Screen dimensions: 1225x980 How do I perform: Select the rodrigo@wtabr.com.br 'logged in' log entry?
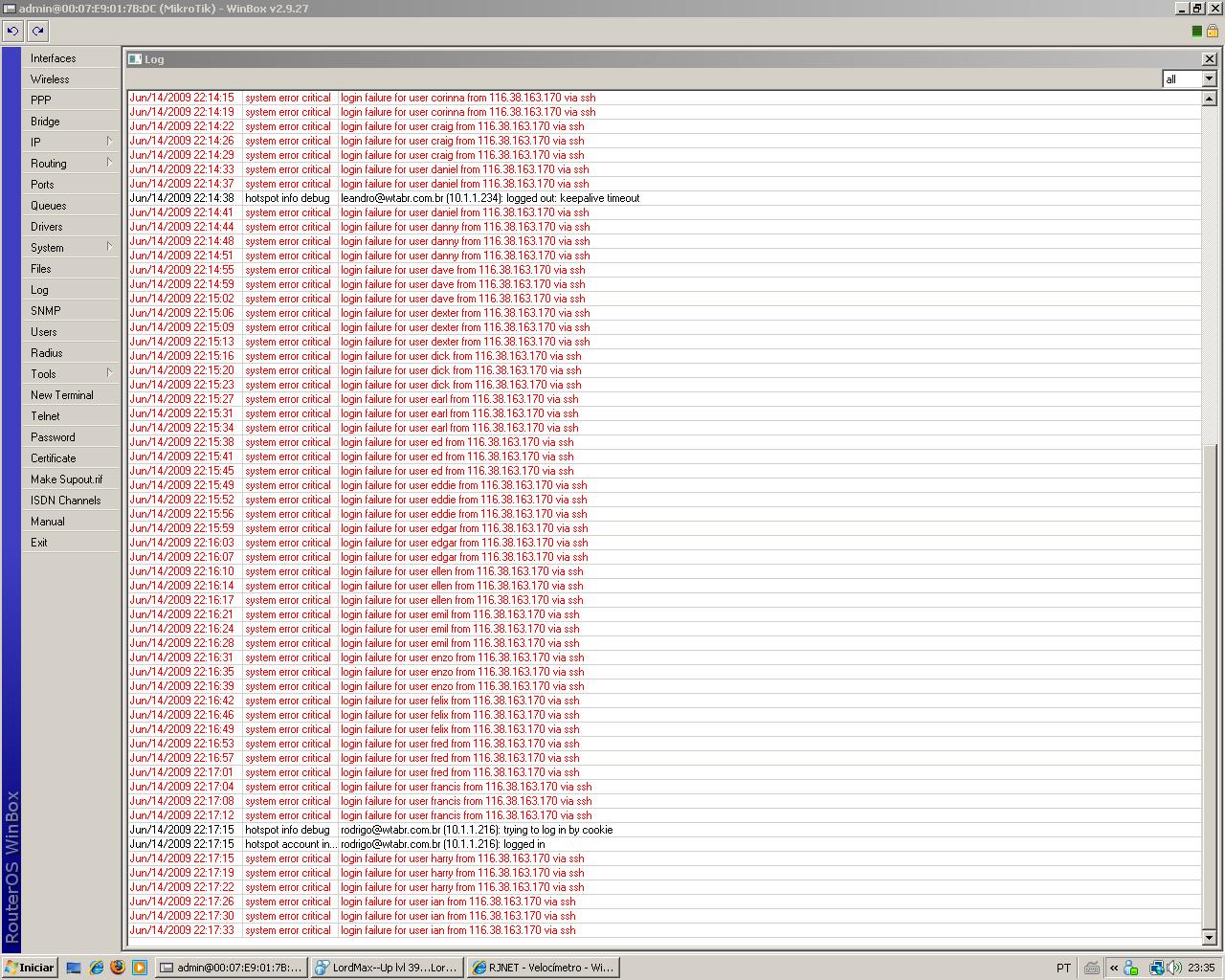click(664, 844)
